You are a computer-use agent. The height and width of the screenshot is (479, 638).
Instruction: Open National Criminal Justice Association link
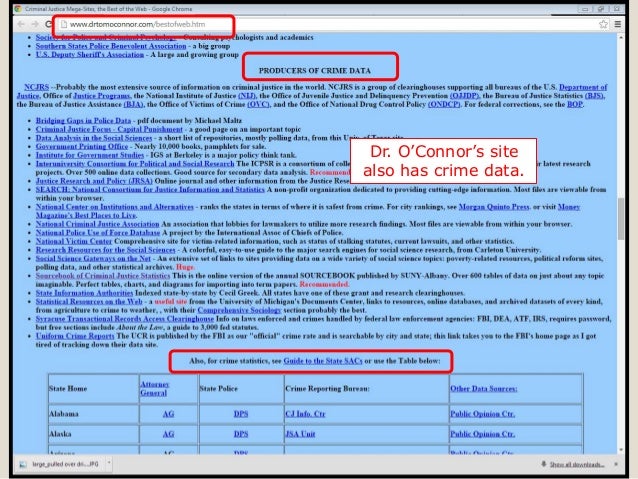click(98, 224)
